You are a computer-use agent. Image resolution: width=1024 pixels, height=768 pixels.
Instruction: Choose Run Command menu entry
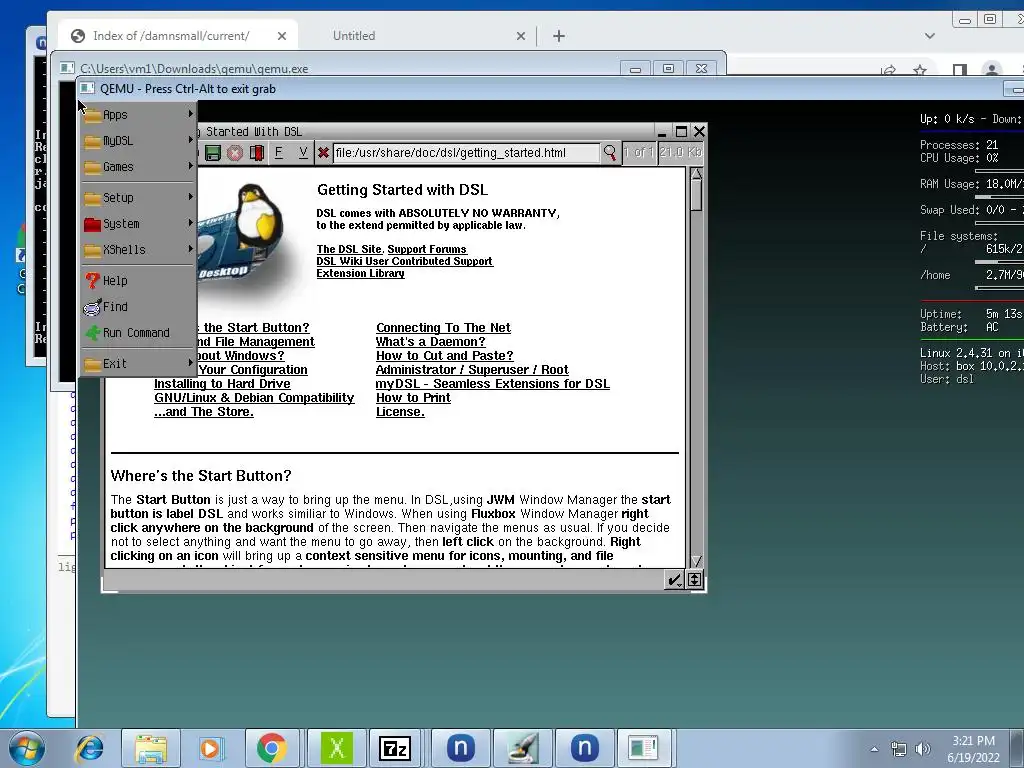click(x=138, y=332)
